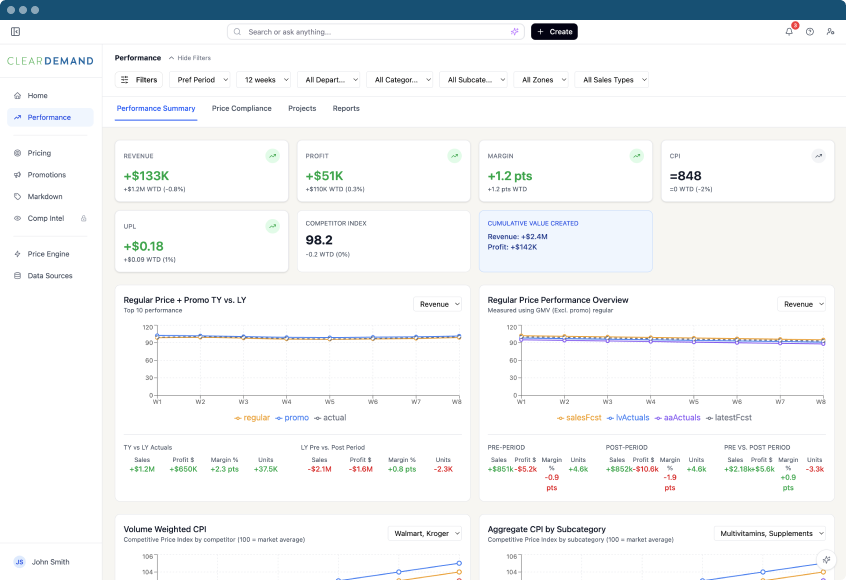The width and height of the screenshot is (846, 580).
Task: Open the floating AI assistant sparkle button
Action: pyautogui.click(x=825, y=561)
